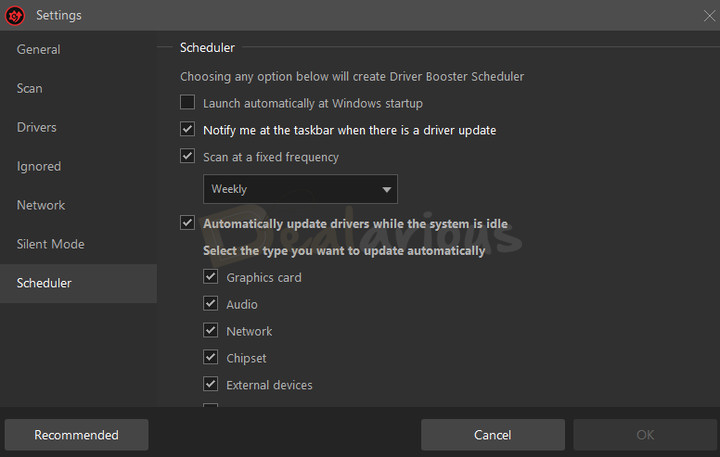This screenshot has width=720, height=457.
Task: Open the Weekly frequency dropdown
Action: (300, 189)
